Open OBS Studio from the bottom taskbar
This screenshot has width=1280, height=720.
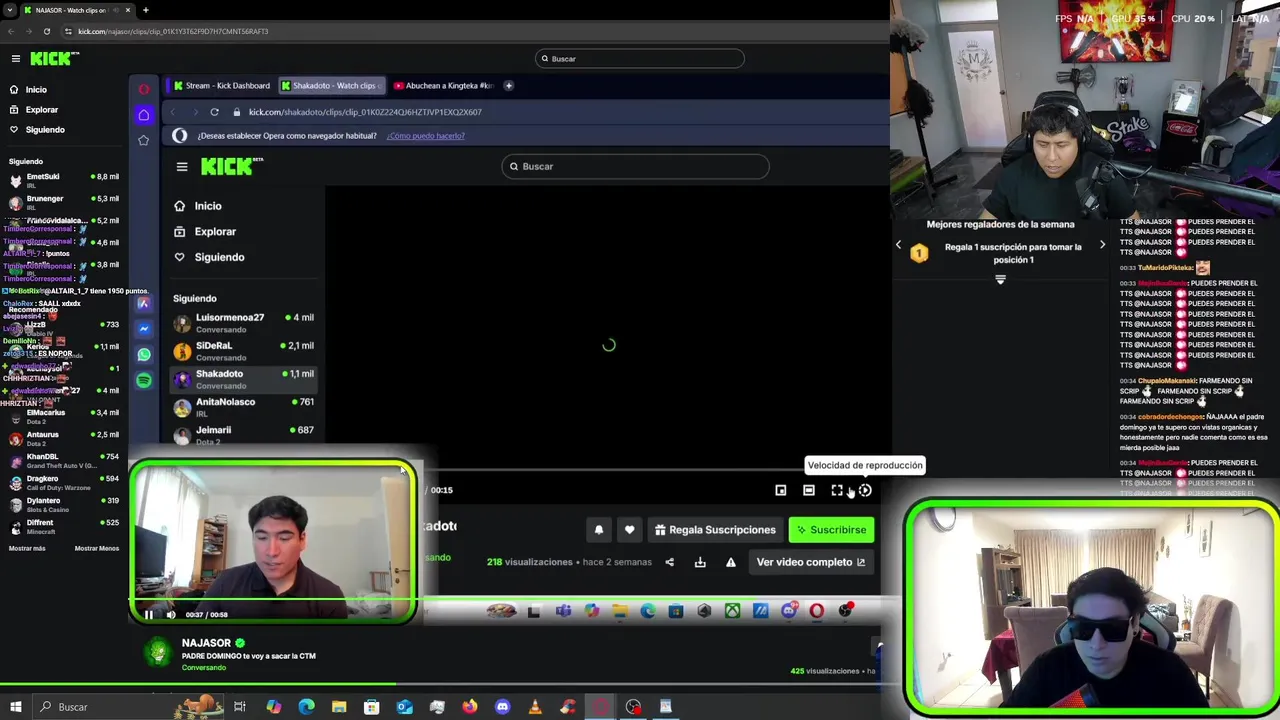tap(633, 707)
